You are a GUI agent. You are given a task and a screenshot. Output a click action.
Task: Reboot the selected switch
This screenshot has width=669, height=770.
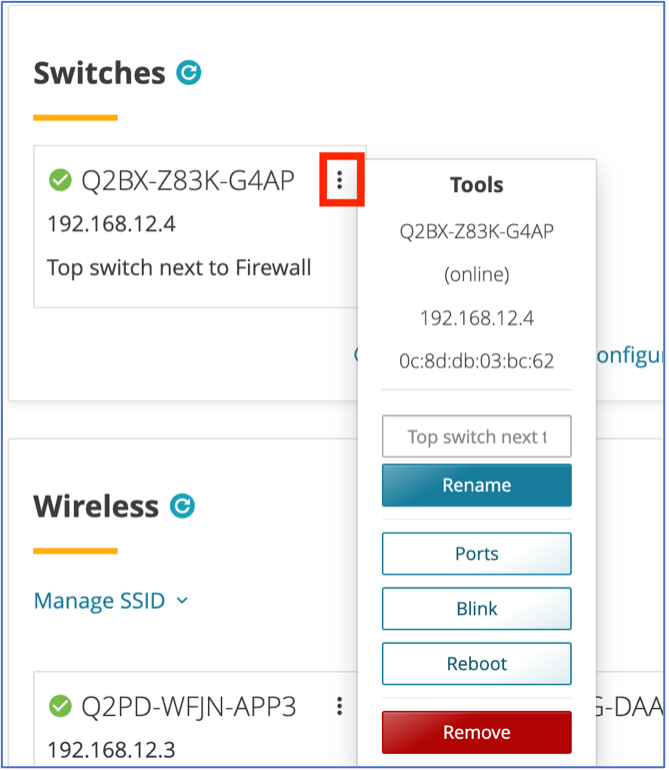(x=476, y=664)
